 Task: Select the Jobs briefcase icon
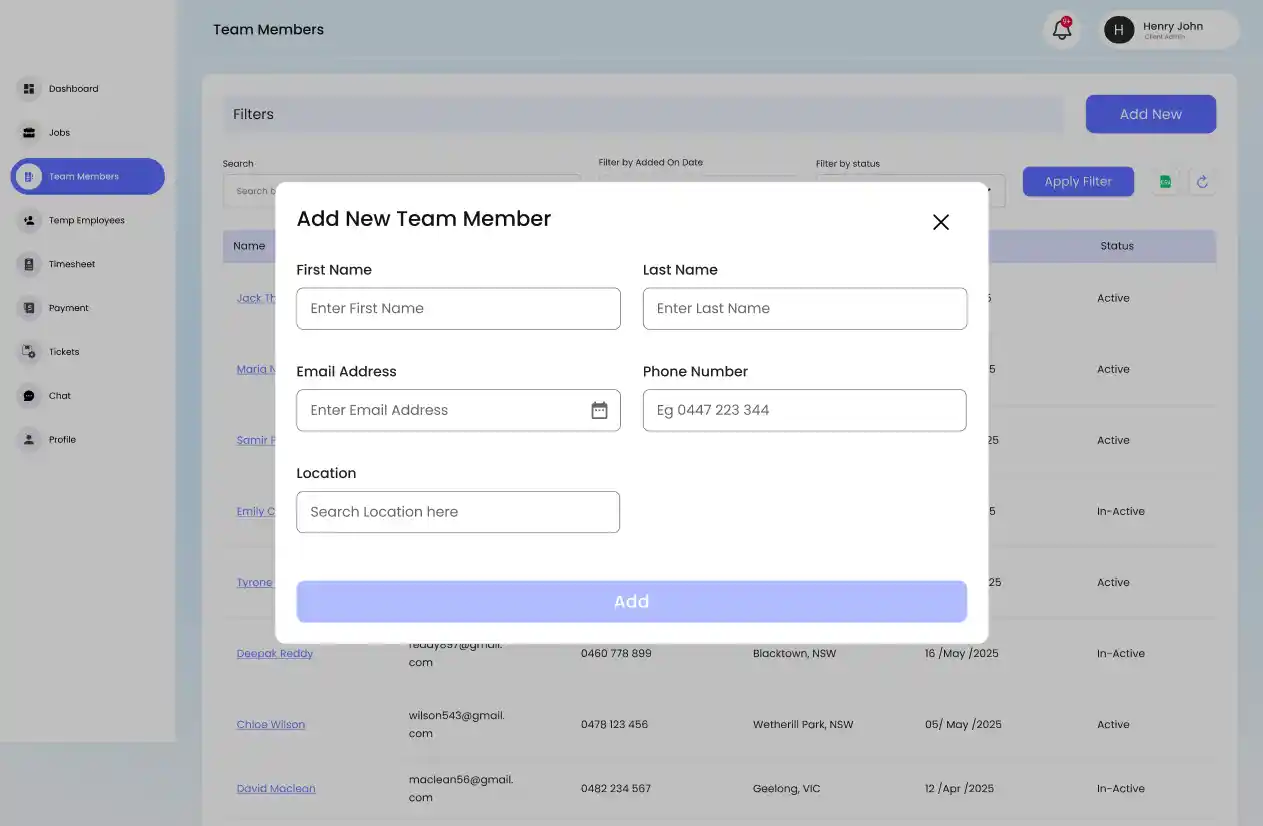[x=28, y=132]
